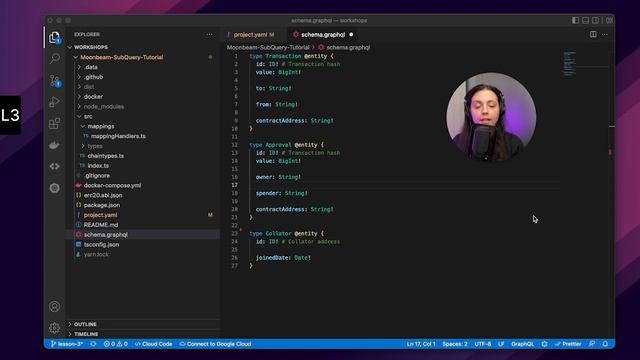Open the Explorer view in activity bar
Screen dimensions: 640x360
[54, 38]
